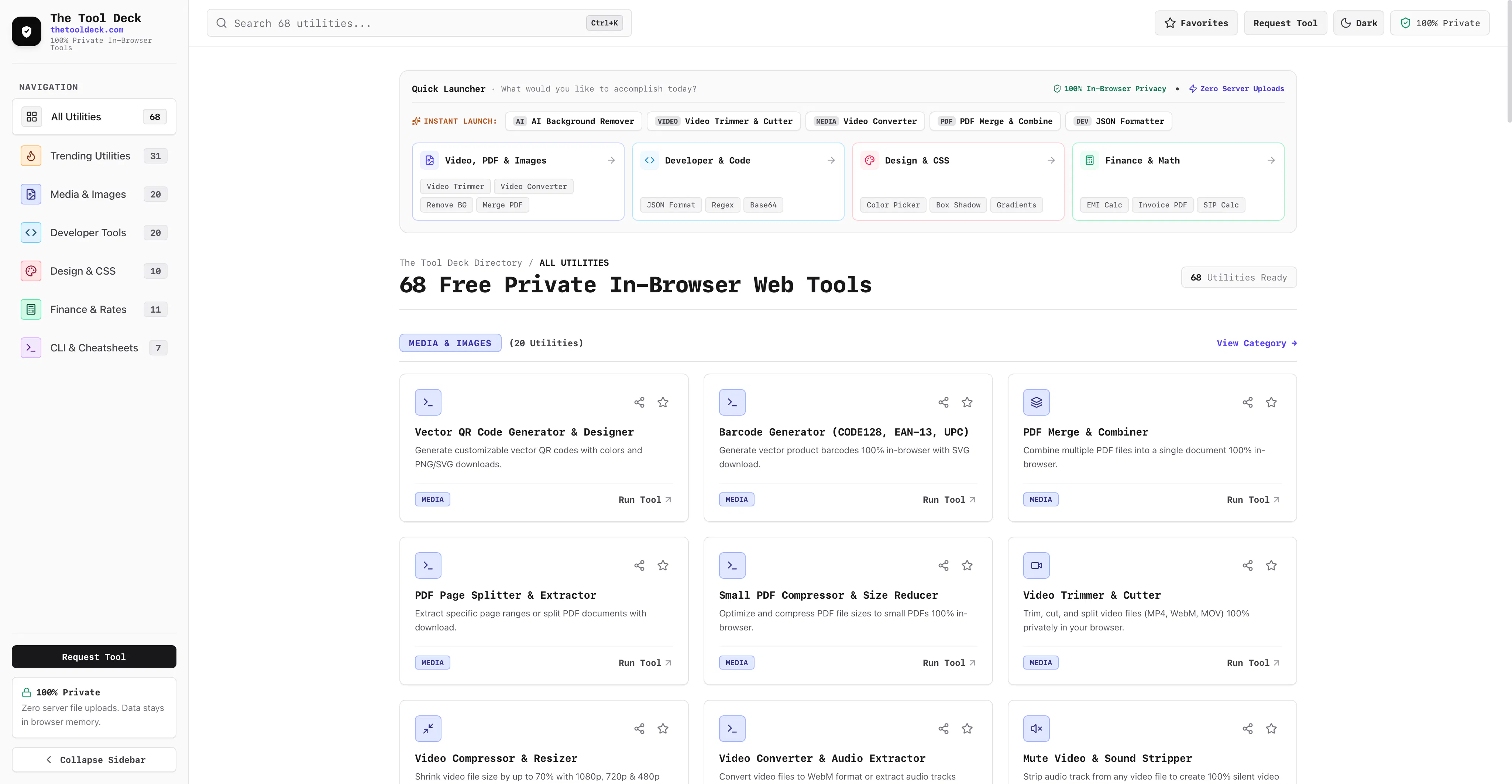Open the Developer & Code arrow
1512x784 pixels.
click(831, 160)
